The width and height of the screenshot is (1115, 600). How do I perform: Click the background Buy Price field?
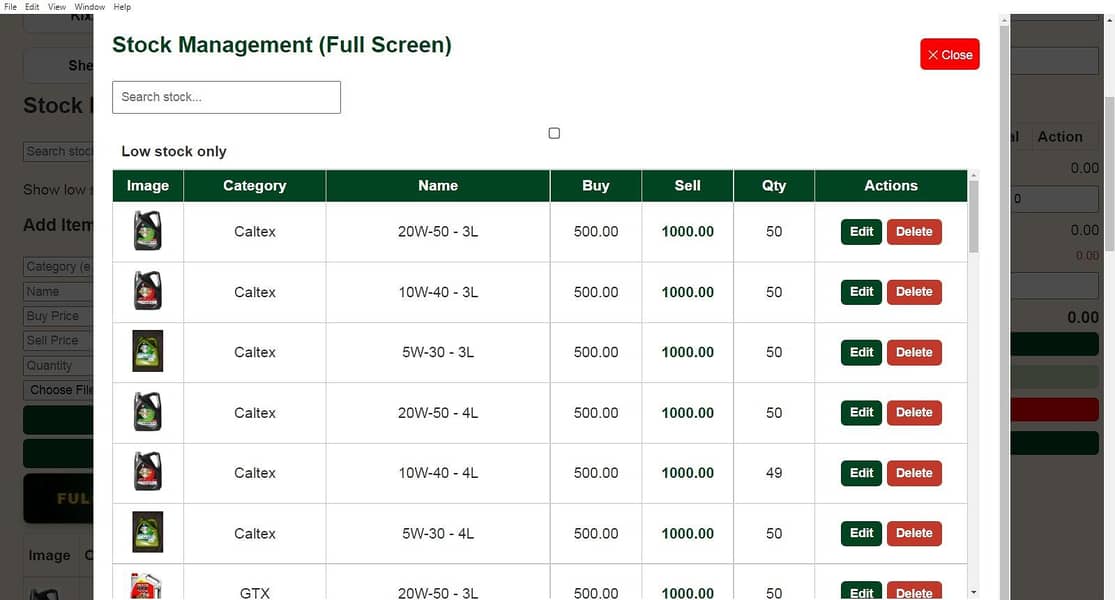(x=58, y=316)
